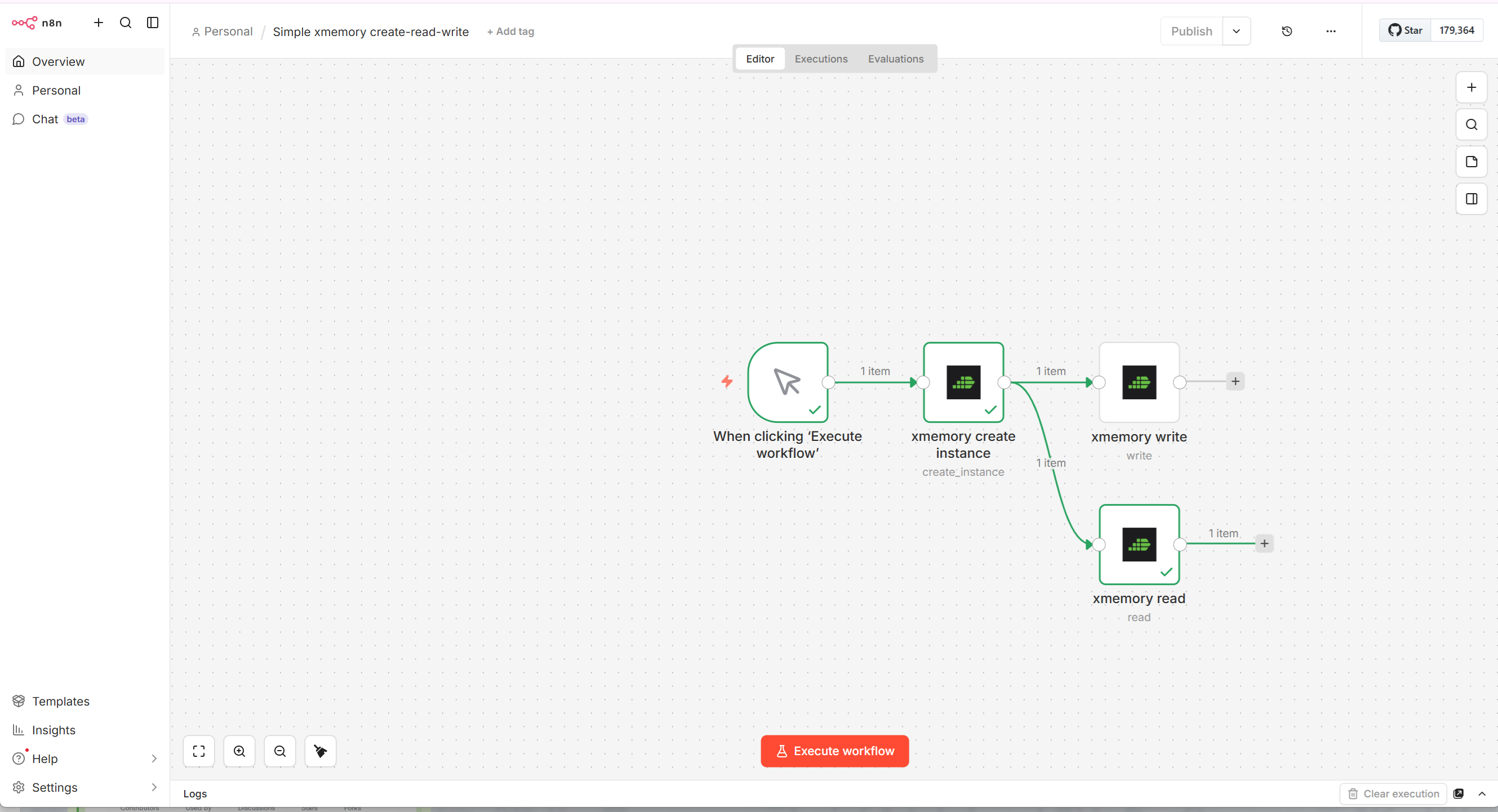This screenshot has width=1498, height=812.
Task: Switch to the Executions tab
Action: pyautogui.click(x=821, y=58)
